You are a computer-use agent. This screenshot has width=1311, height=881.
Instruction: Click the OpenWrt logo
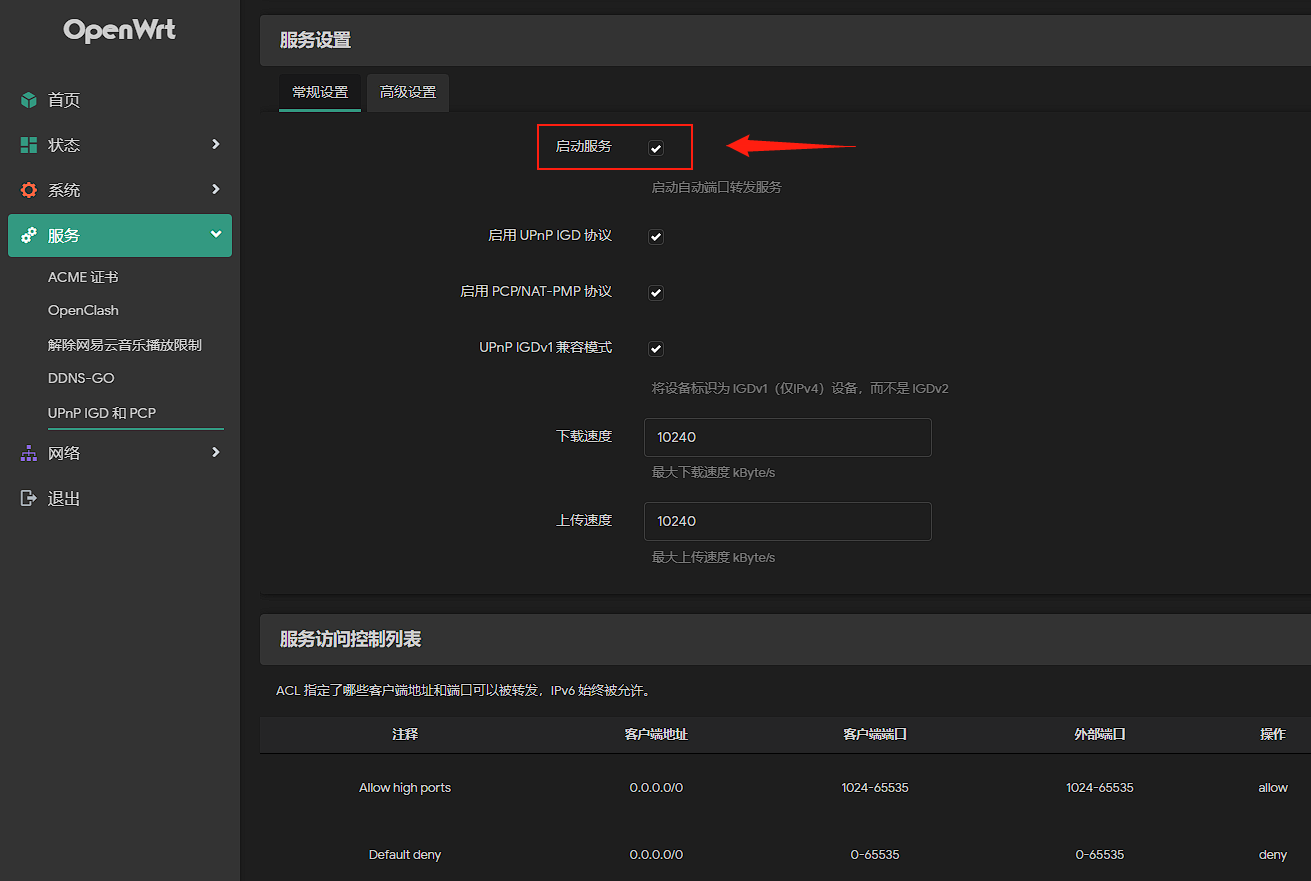click(119, 30)
